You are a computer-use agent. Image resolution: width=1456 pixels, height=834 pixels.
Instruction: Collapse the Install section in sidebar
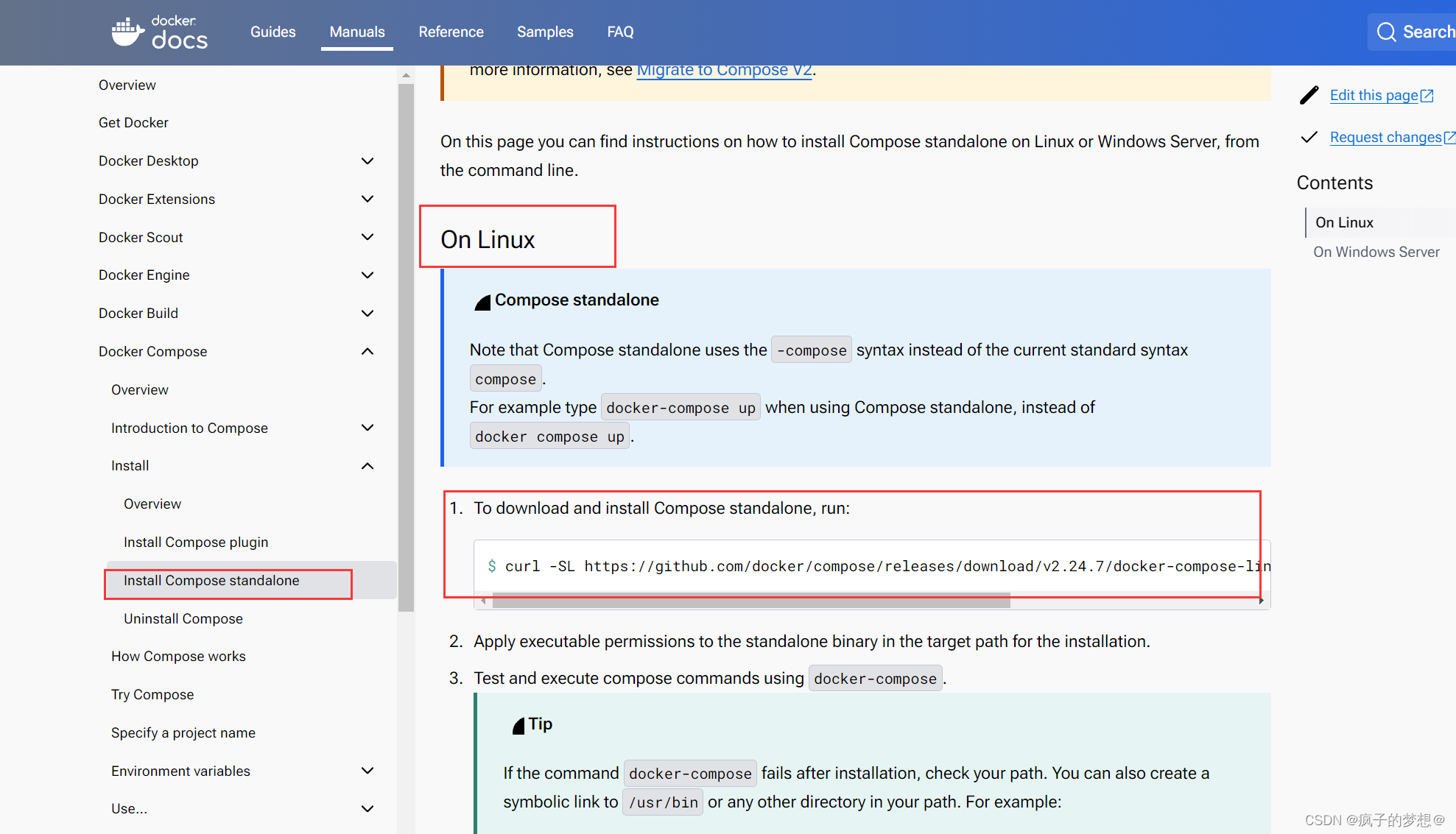point(369,466)
